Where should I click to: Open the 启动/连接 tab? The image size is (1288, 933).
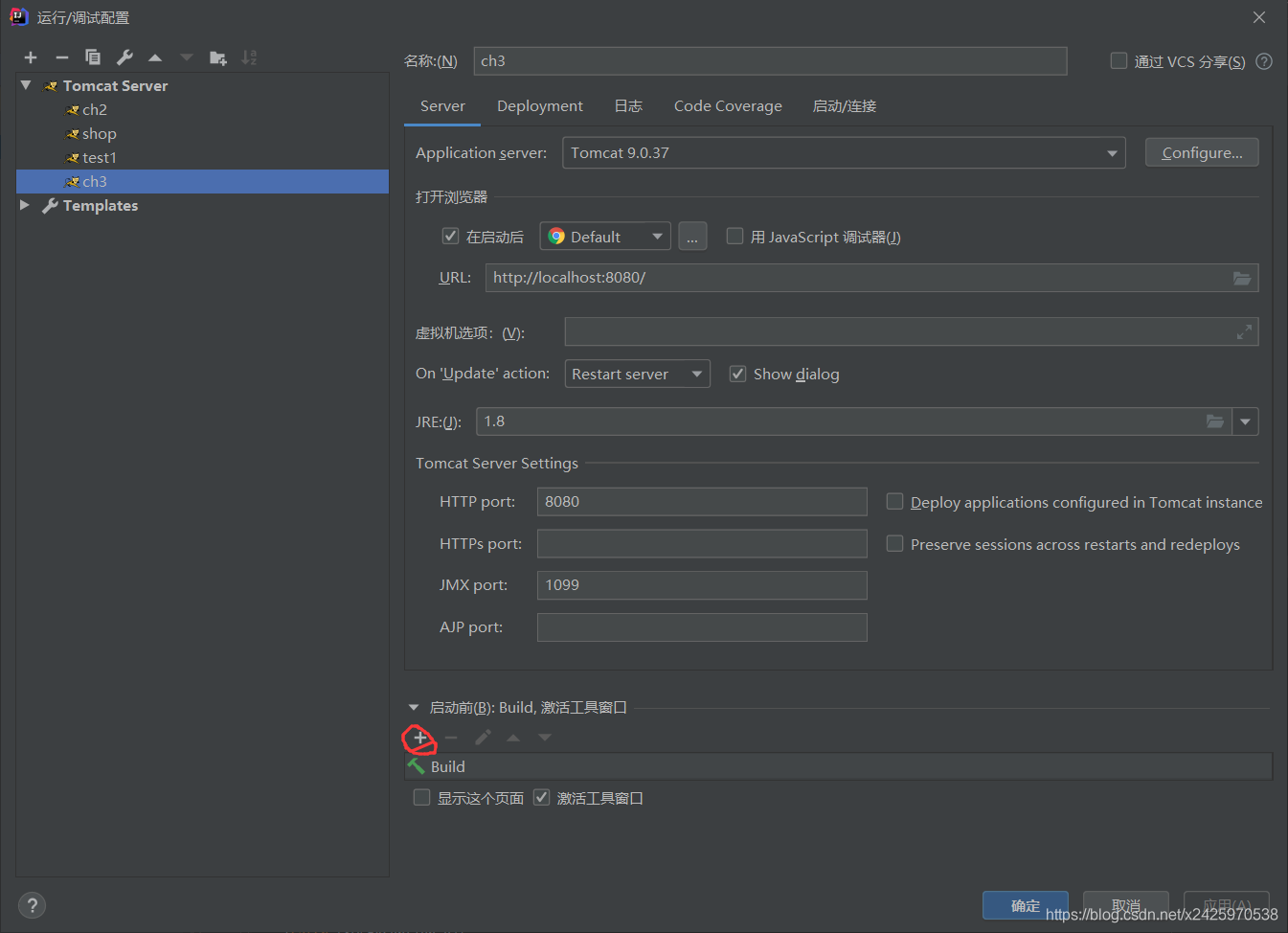(x=845, y=106)
